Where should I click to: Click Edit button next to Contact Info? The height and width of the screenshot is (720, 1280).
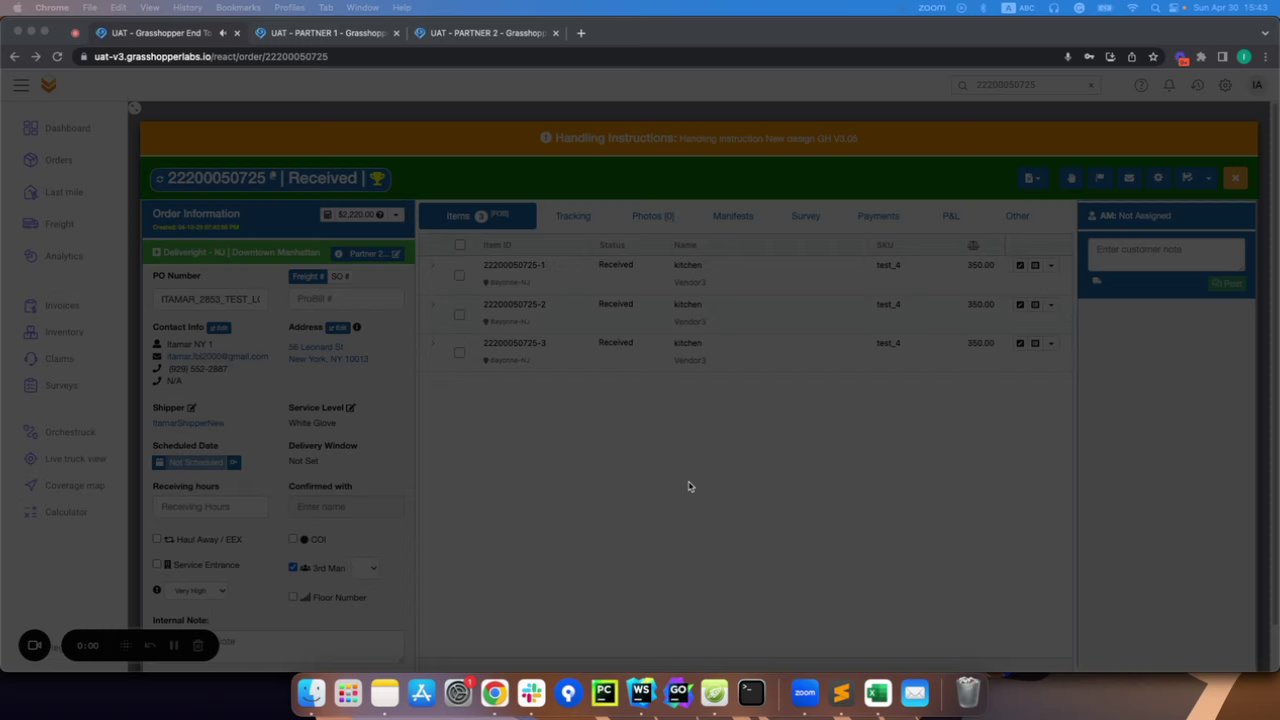(x=219, y=328)
